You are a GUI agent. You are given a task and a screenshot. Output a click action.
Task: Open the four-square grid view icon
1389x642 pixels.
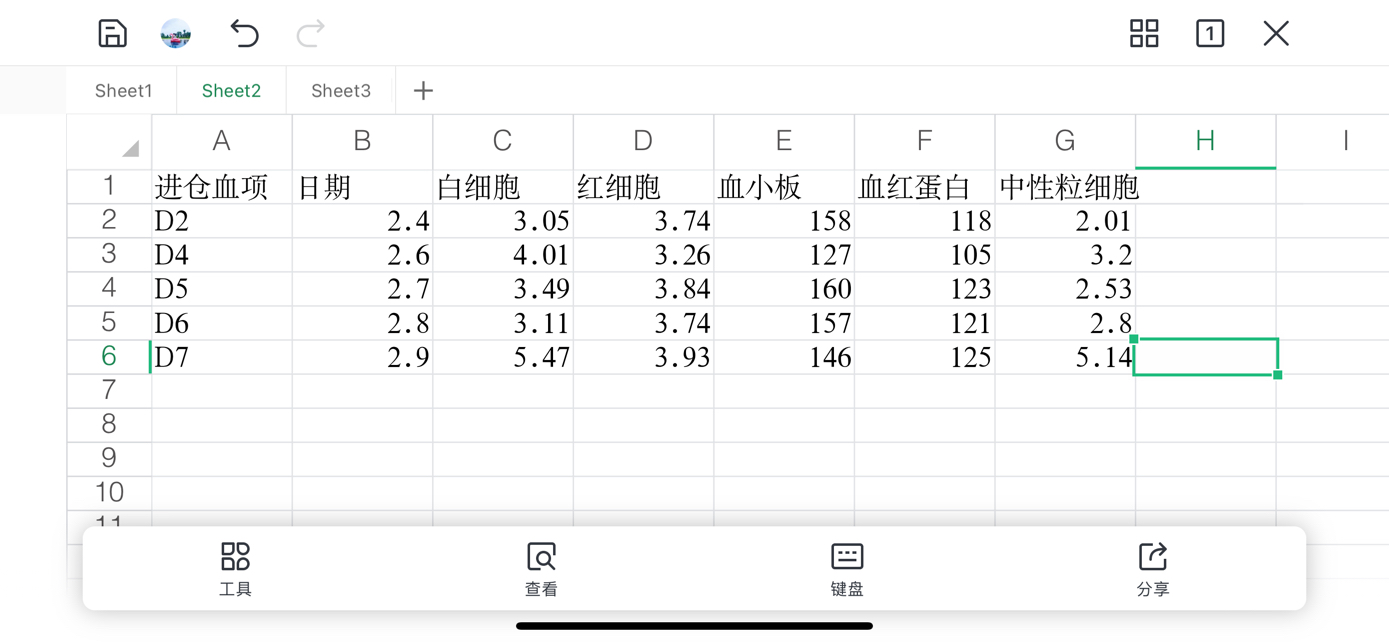1144,33
